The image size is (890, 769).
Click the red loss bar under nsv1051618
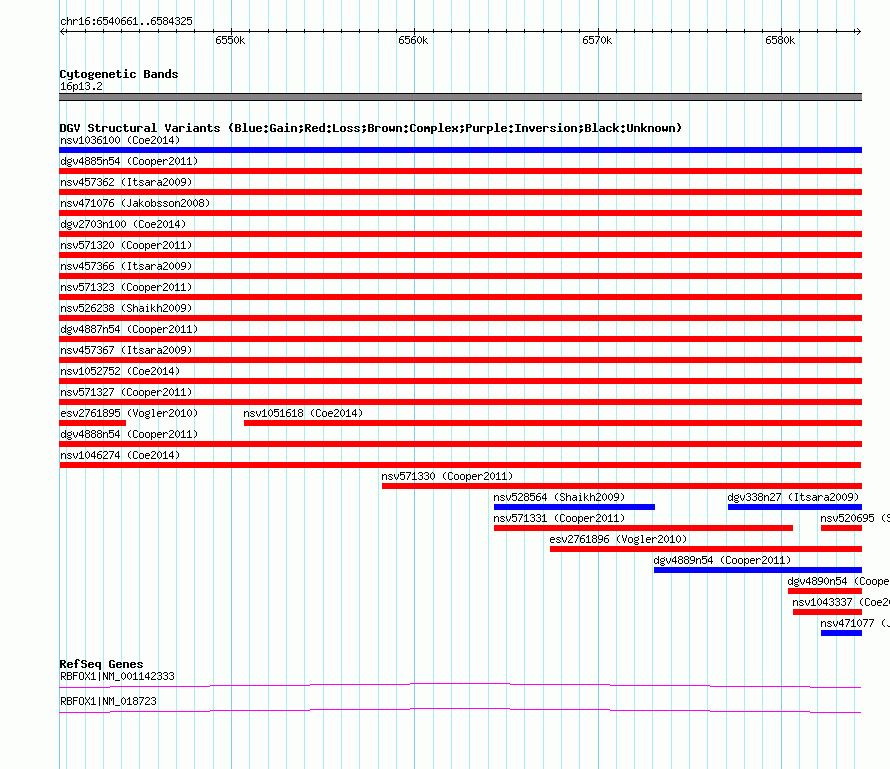click(553, 423)
